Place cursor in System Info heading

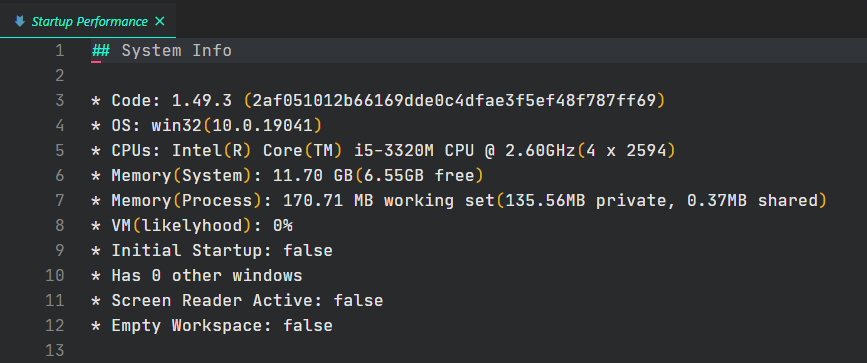coord(176,51)
